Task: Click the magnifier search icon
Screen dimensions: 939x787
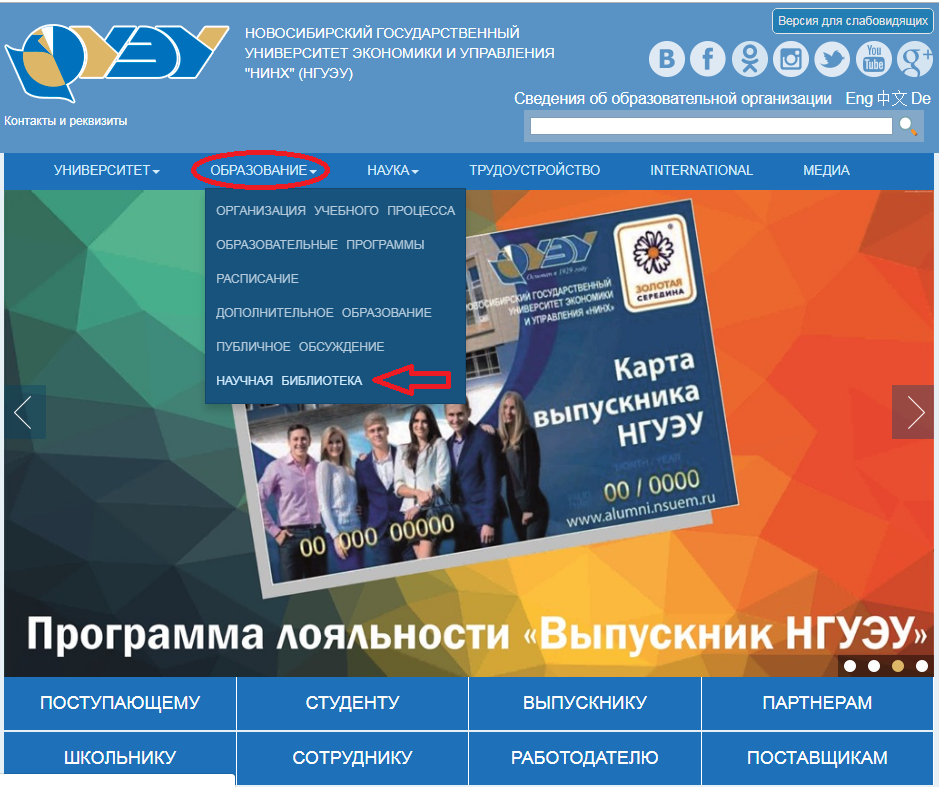Action: coord(908,126)
